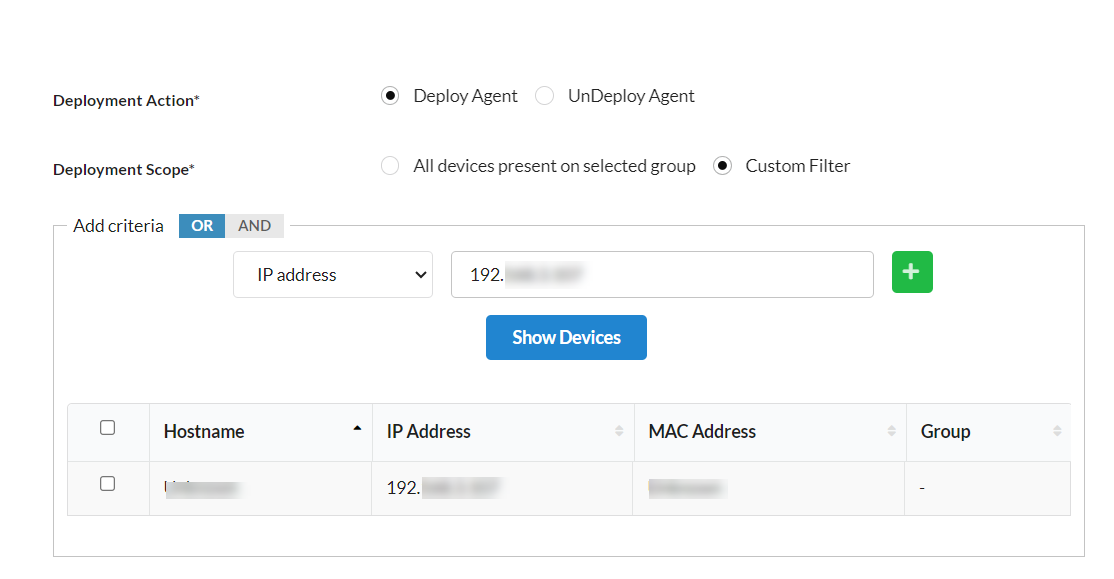Click the Add criteria section label
The height and width of the screenshot is (579, 1114).
117,225
